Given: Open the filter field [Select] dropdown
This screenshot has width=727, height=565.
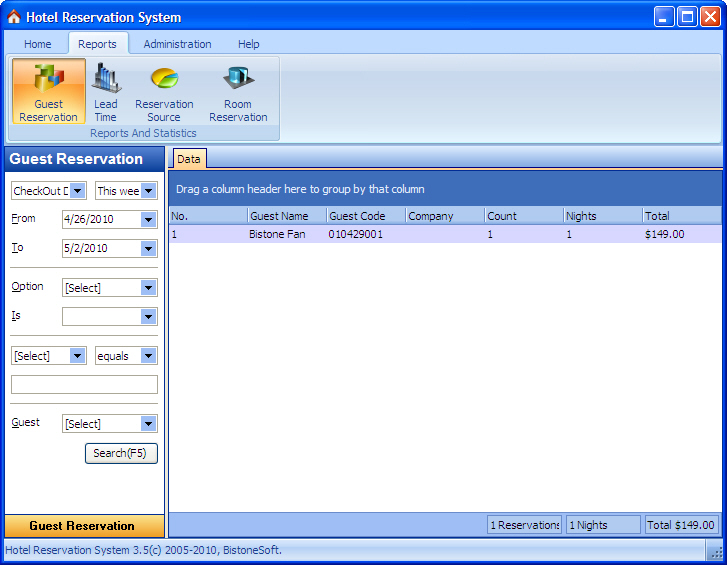Looking at the screenshot, I should pos(77,356).
